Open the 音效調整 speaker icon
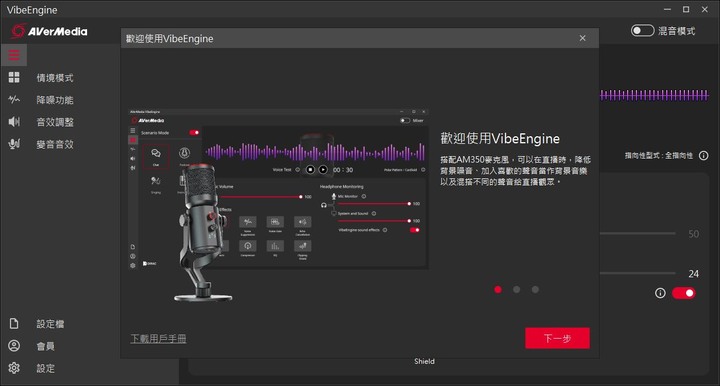This screenshot has height=386, width=720. tap(14, 122)
